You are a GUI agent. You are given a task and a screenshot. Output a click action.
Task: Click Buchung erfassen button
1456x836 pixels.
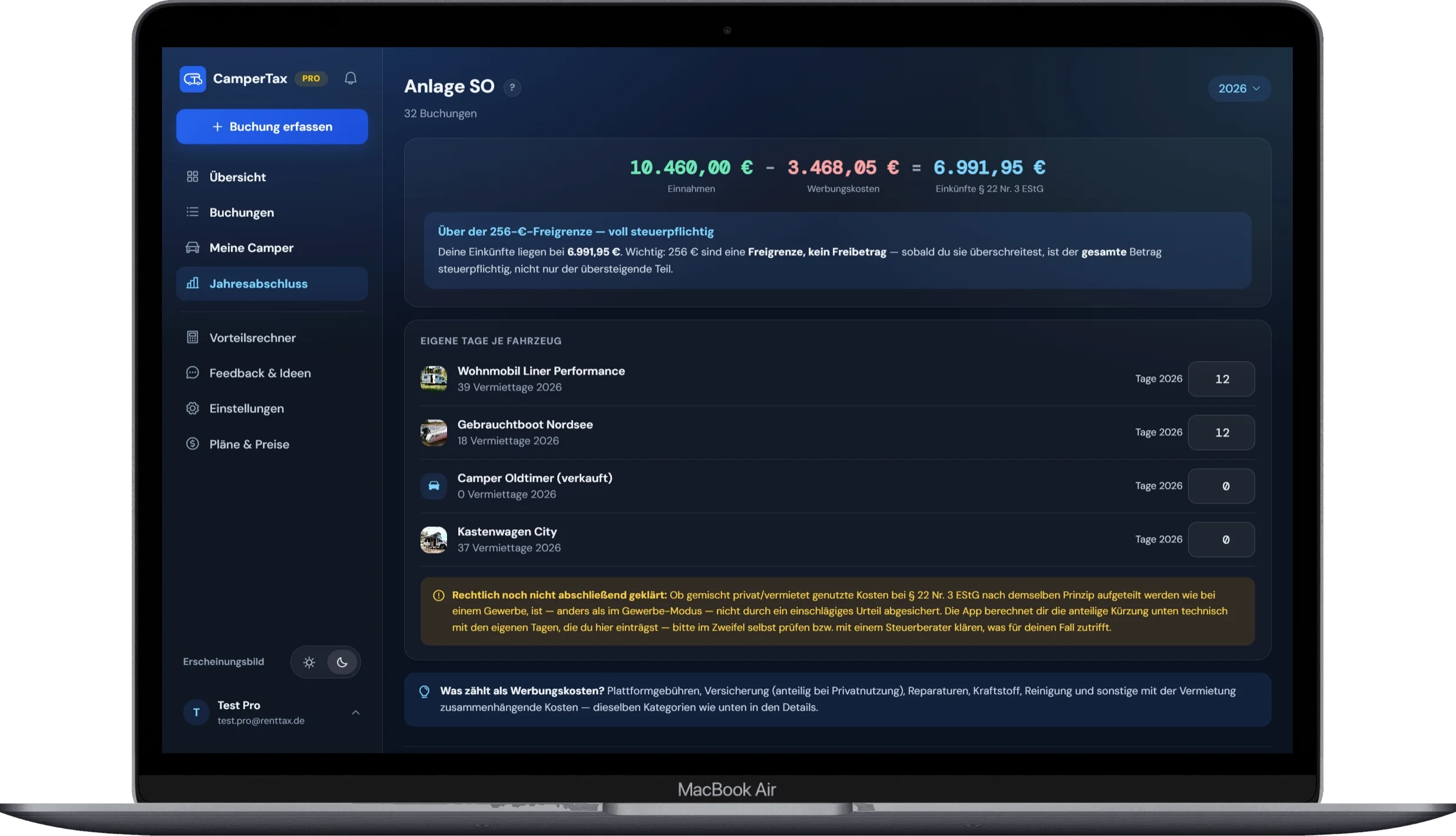coord(272,127)
